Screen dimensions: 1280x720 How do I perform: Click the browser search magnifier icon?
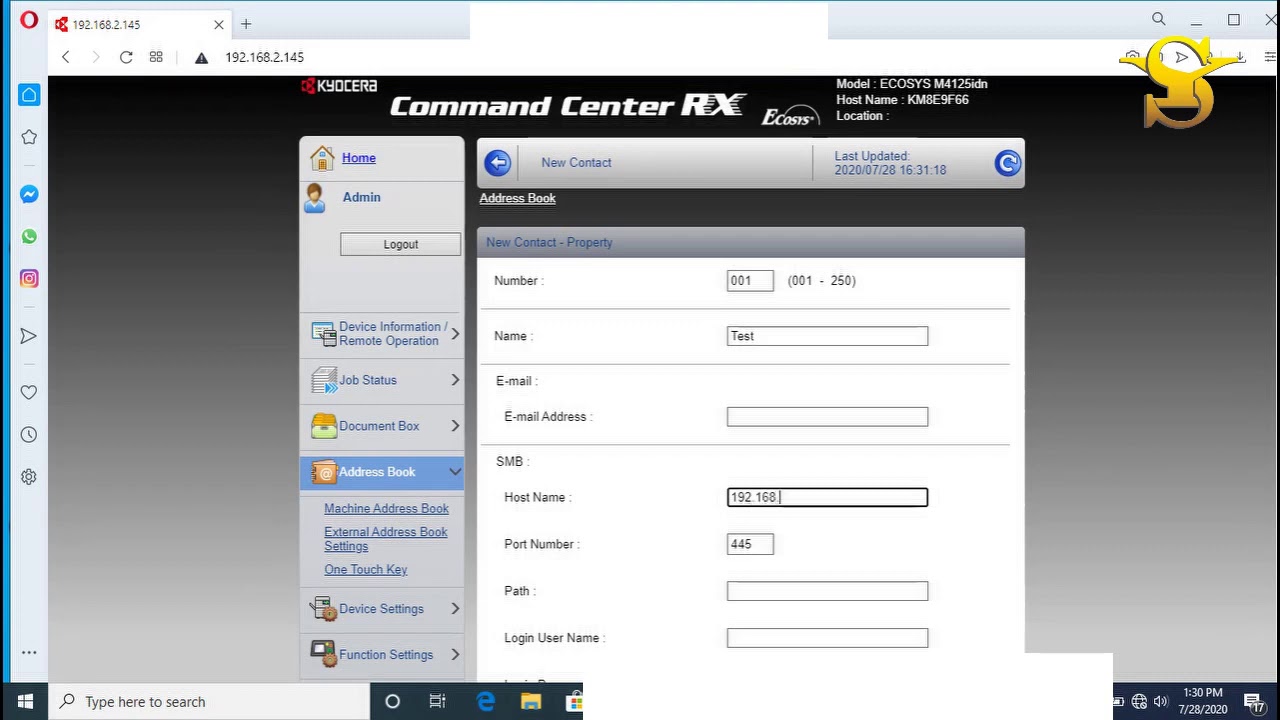(x=1159, y=19)
